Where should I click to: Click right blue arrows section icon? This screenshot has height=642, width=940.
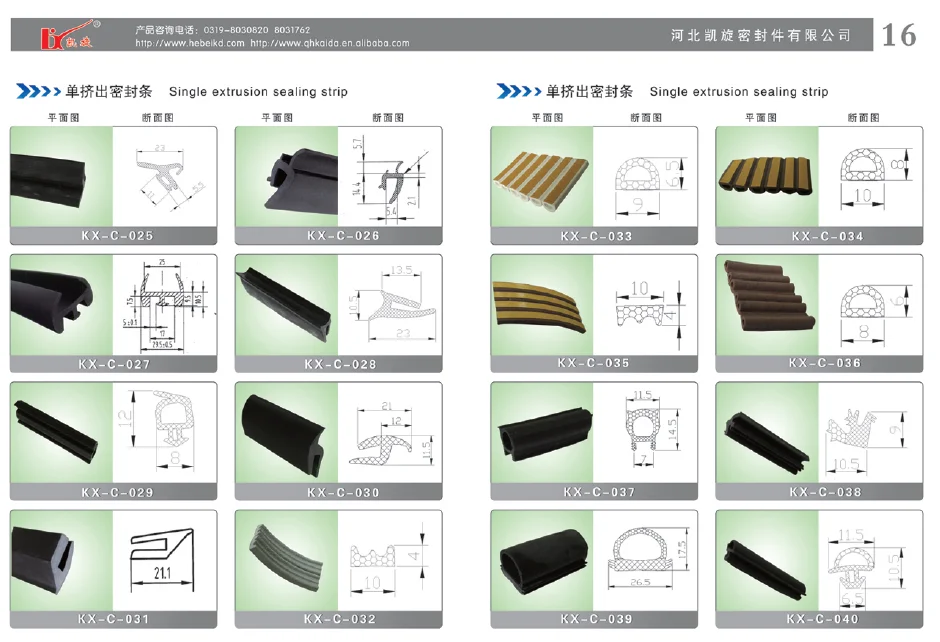[x=519, y=91]
